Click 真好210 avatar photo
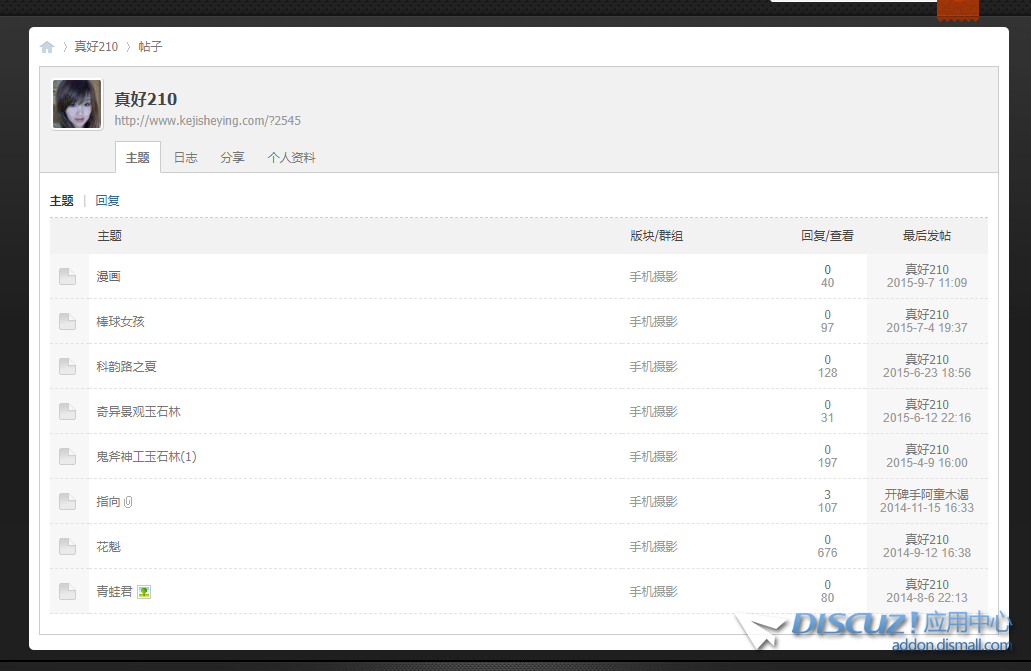The width and height of the screenshot is (1031, 671). [x=77, y=105]
